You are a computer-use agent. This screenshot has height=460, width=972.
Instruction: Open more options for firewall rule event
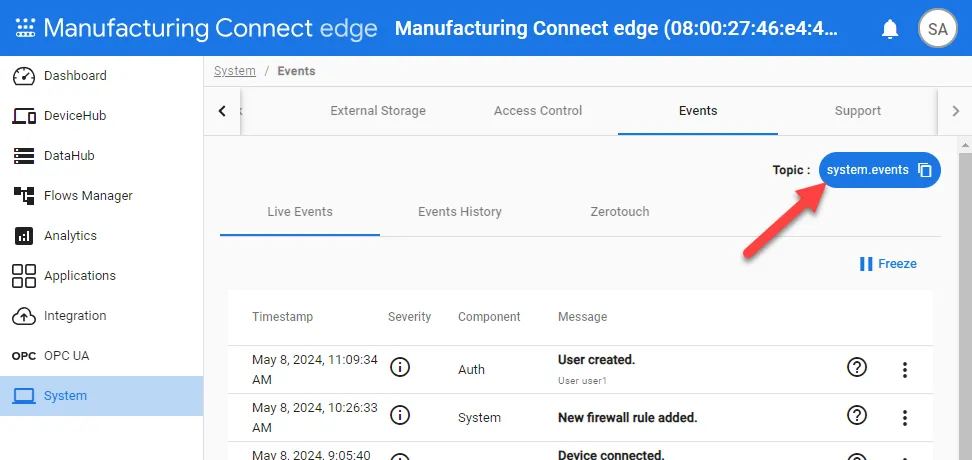click(905, 418)
